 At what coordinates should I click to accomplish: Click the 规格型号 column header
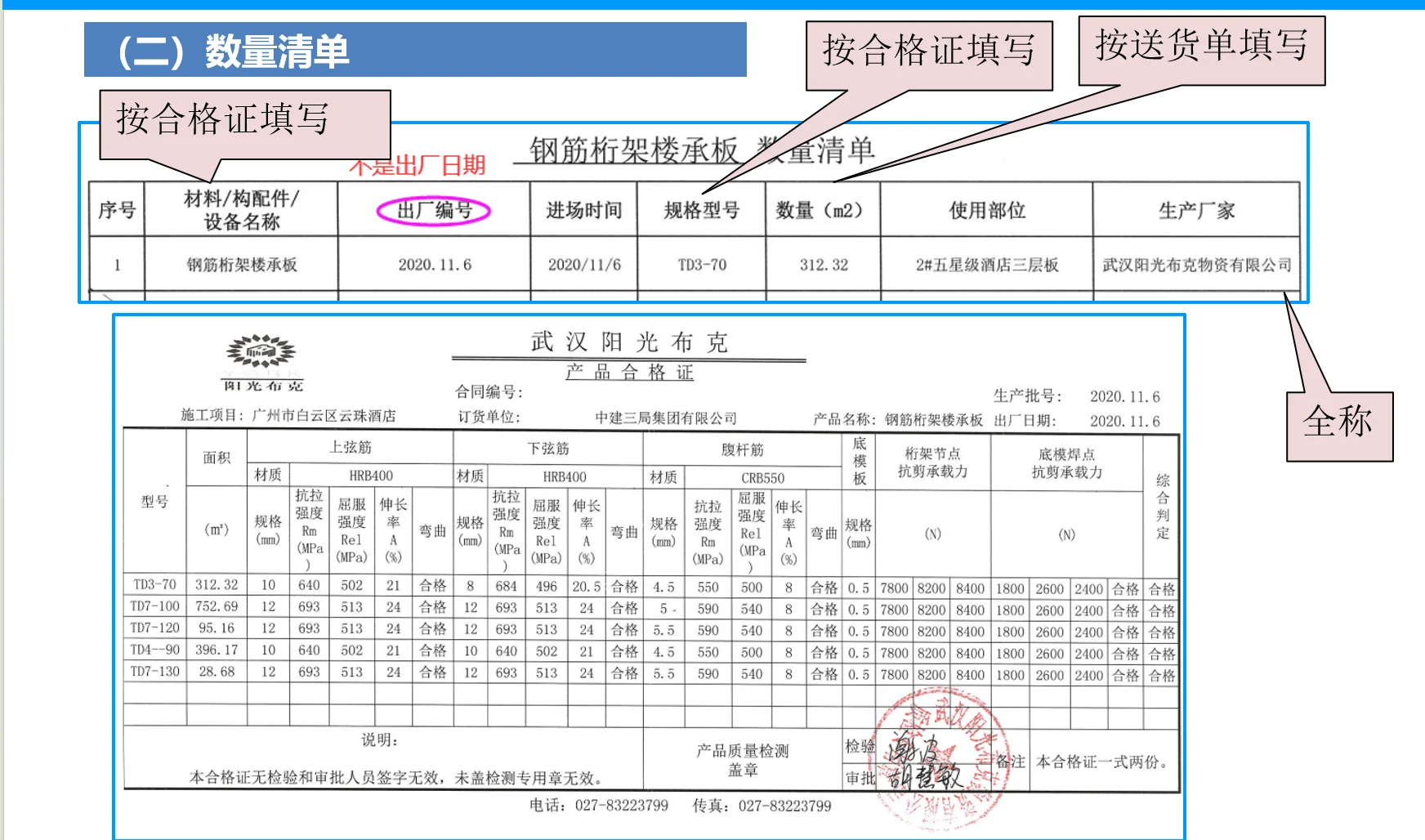point(701,211)
